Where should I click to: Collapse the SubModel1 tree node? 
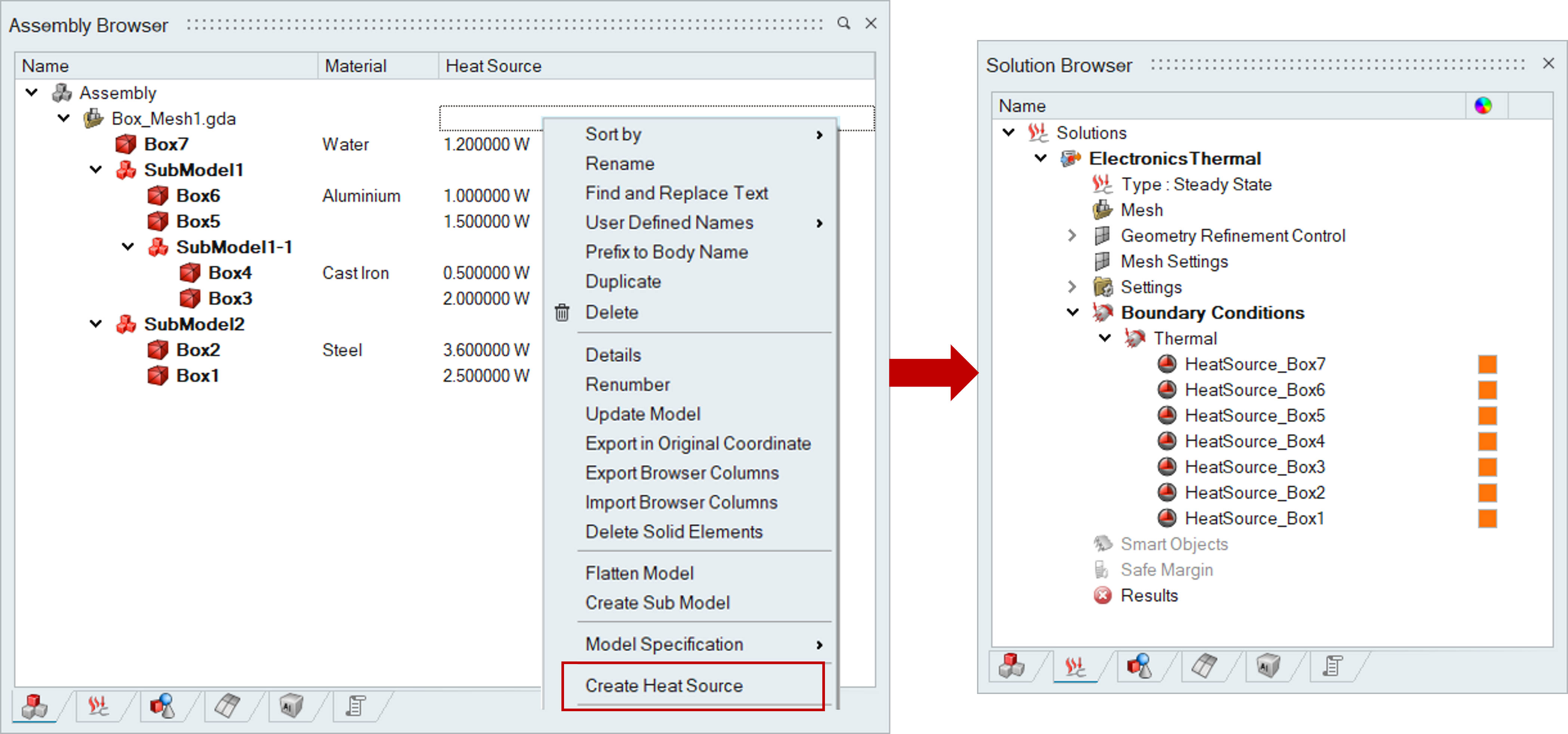click(x=96, y=170)
